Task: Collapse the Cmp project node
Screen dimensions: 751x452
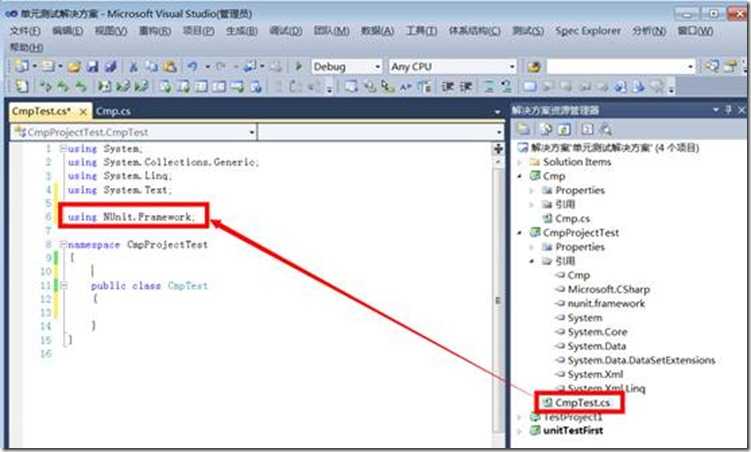Action: coord(520,176)
